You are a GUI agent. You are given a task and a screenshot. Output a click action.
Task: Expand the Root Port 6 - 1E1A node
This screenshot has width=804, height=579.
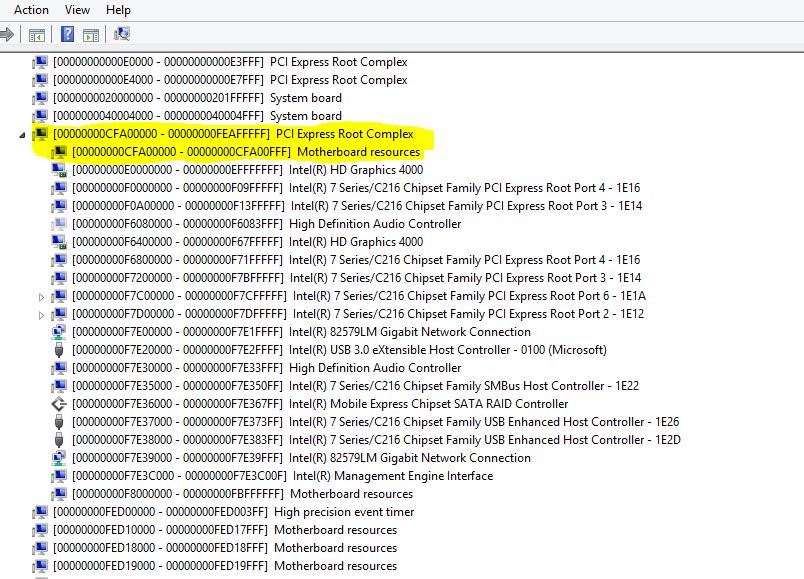(42, 297)
